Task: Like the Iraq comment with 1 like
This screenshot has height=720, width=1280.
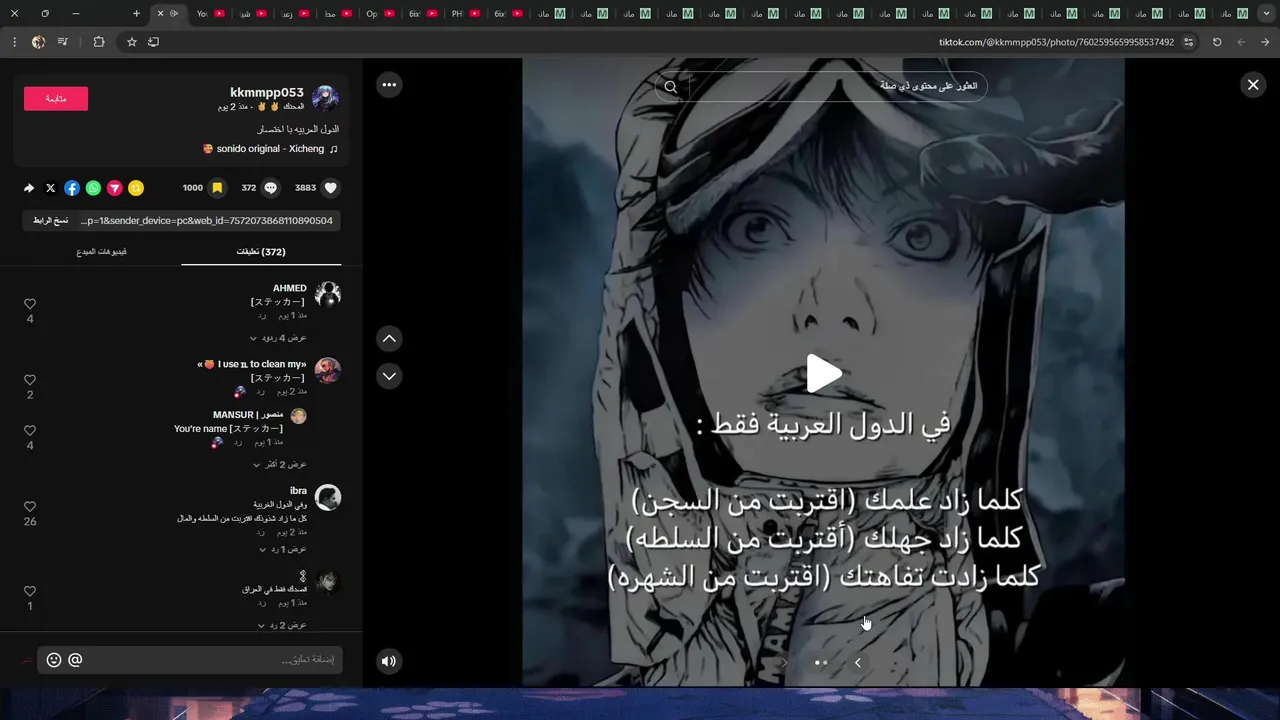Action: click(30, 591)
